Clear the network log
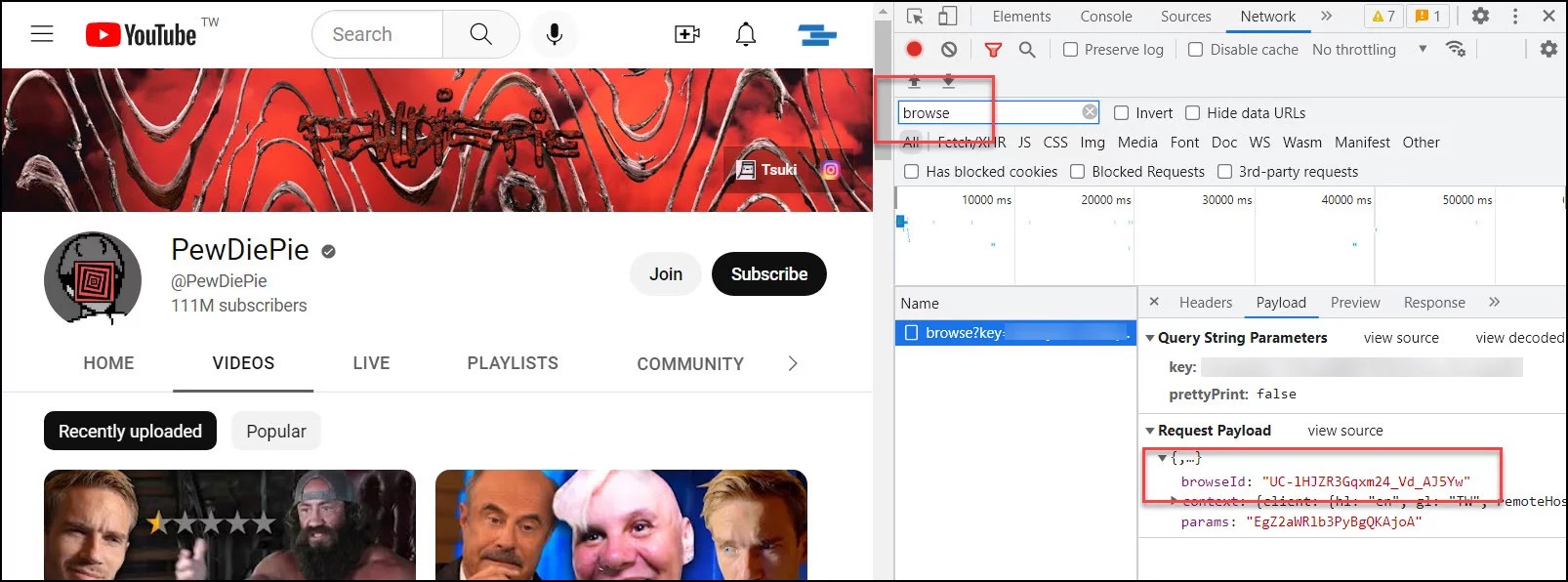This screenshot has height=582, width=1568. [949, 49]
